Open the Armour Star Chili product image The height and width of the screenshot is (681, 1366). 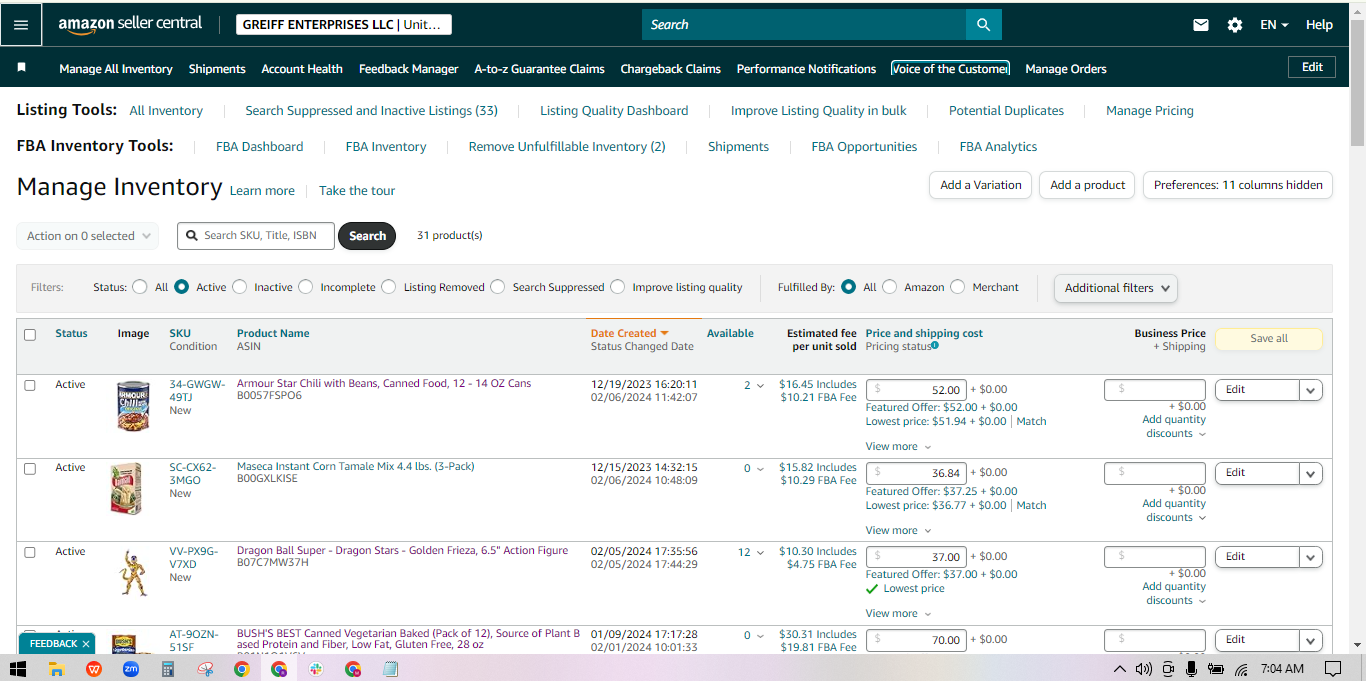(133, 405)
